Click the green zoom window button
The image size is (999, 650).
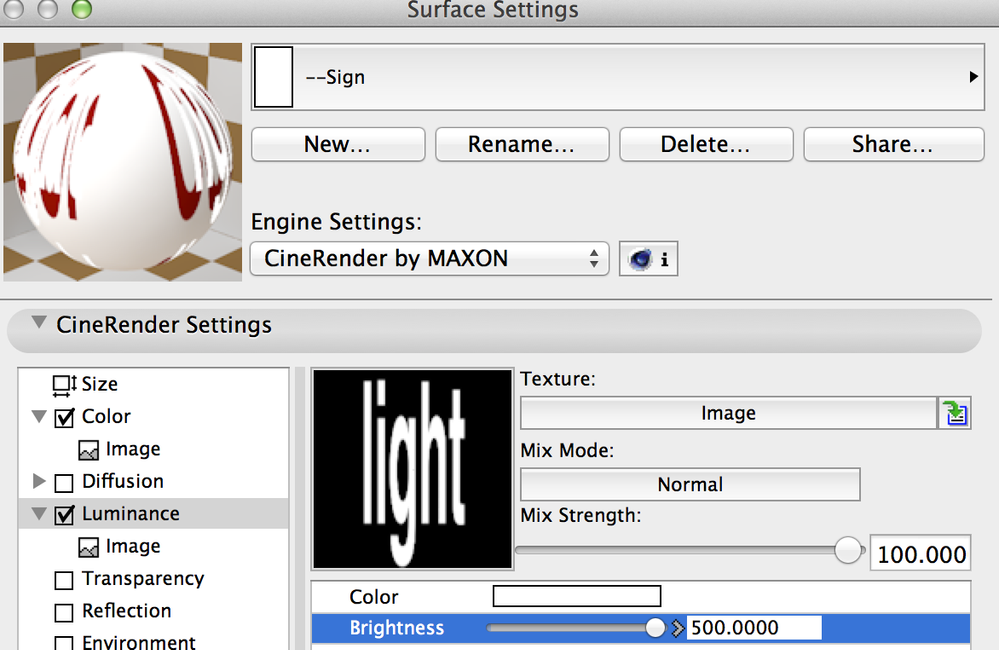[x=81, y=9]
